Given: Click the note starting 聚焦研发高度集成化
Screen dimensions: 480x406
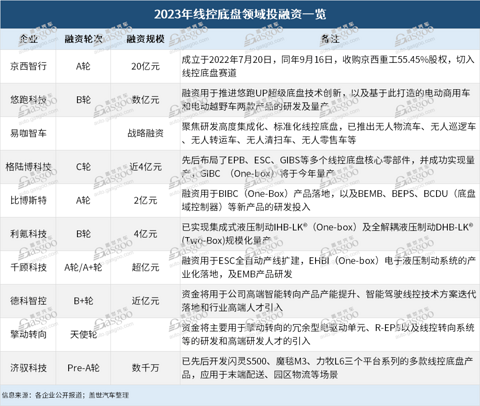Looking at the screenshot, I should tap(329, 133).
